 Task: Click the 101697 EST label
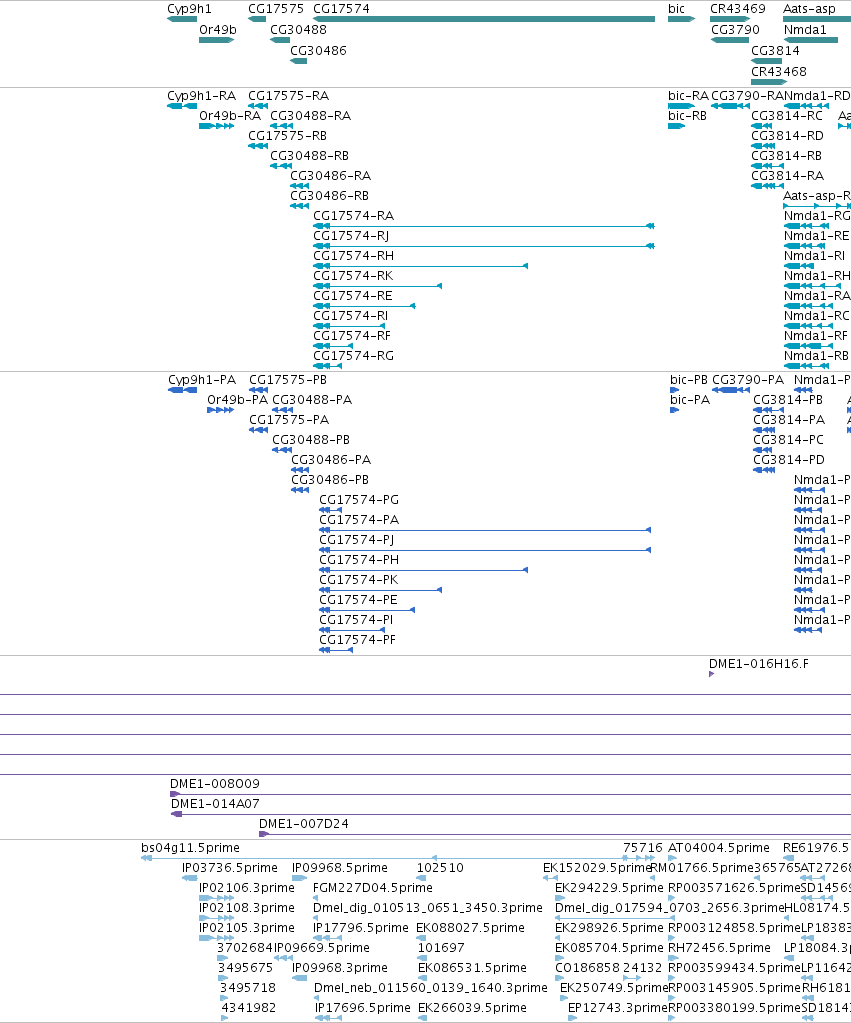[x=441, y=948]
